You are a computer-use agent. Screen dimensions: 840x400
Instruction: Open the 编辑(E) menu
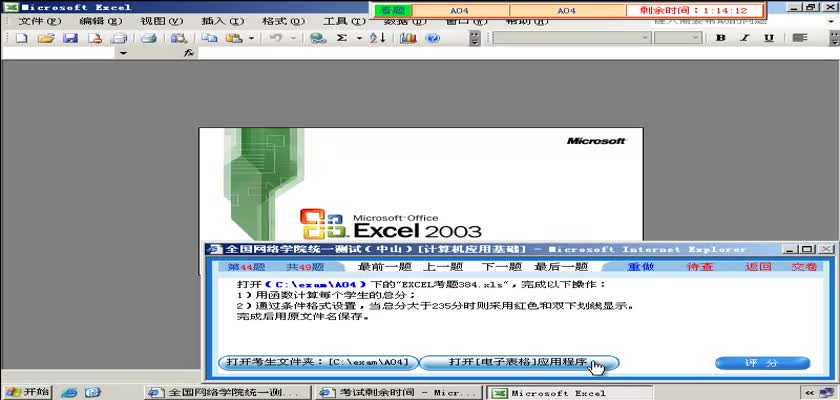101,21
